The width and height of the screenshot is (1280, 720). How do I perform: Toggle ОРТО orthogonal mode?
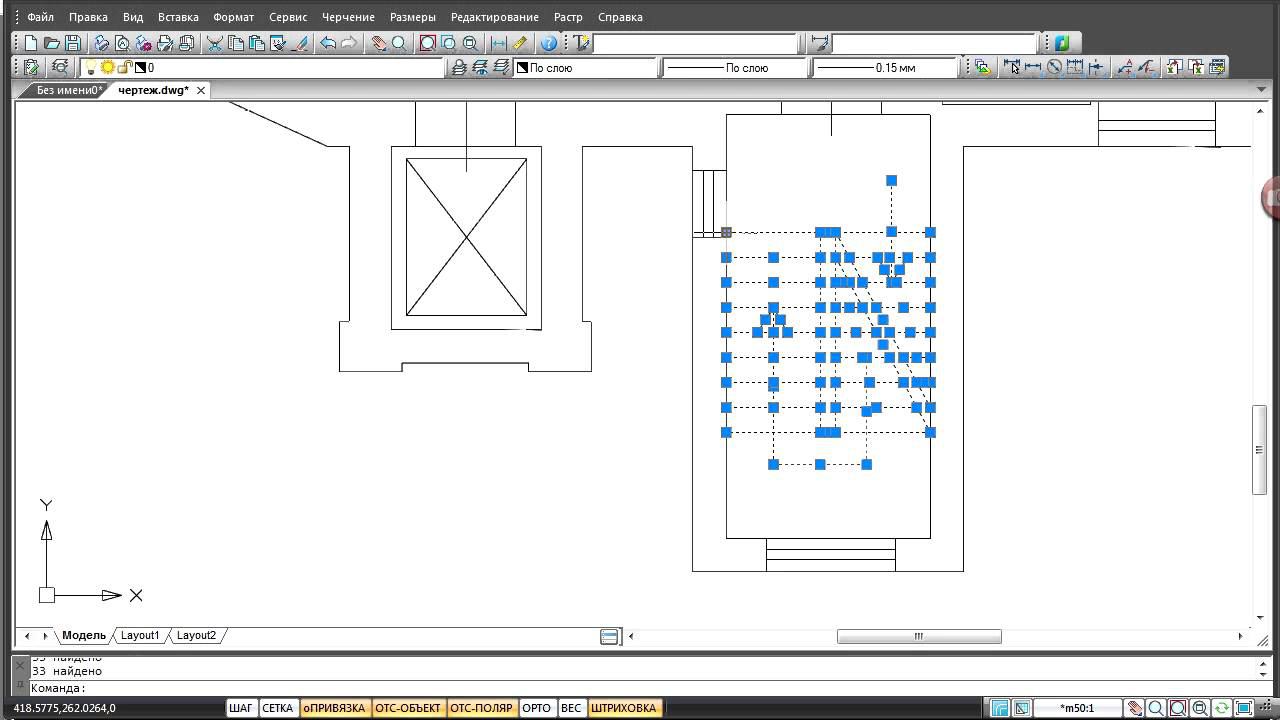(x=537, y=708)
